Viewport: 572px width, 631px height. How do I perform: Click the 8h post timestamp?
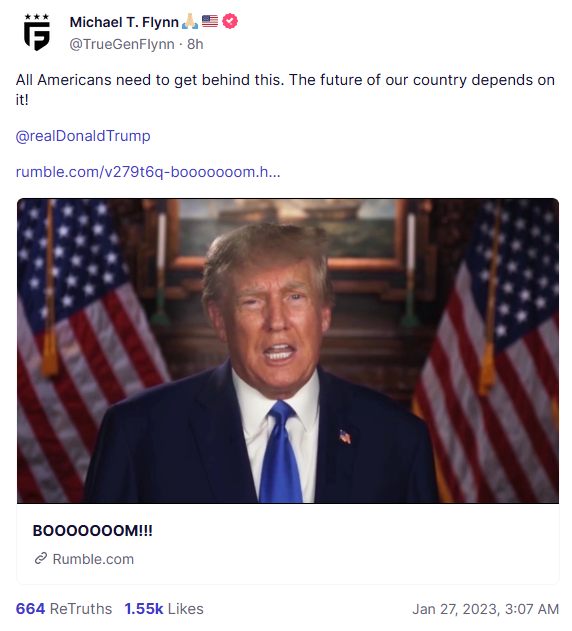pos(195,44)
